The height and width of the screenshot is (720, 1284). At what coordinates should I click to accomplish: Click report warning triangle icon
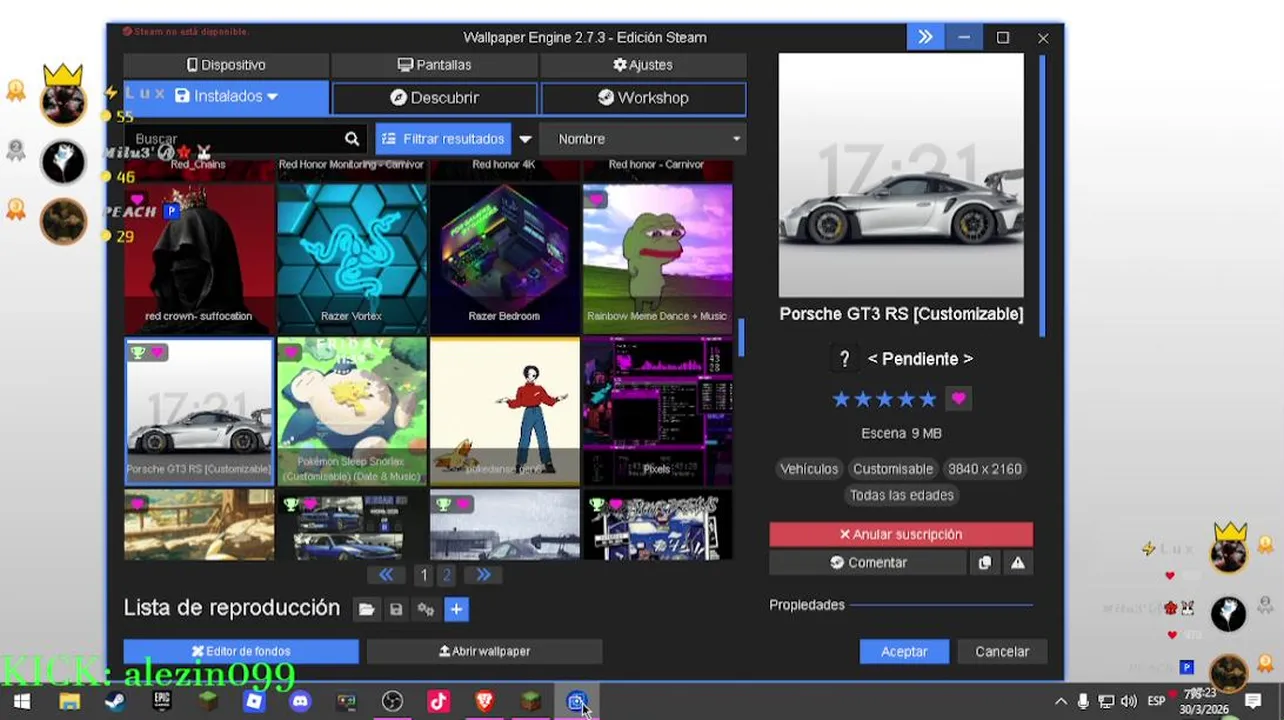click(1018, 563)
